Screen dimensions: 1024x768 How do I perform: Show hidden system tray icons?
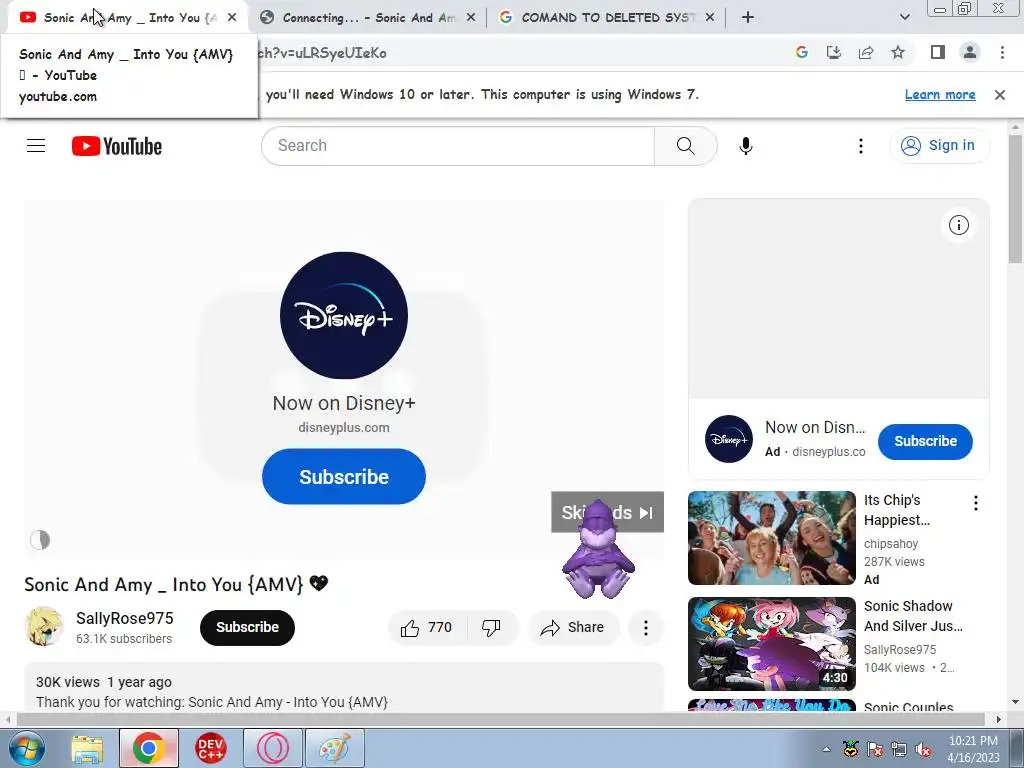[826, 749]
